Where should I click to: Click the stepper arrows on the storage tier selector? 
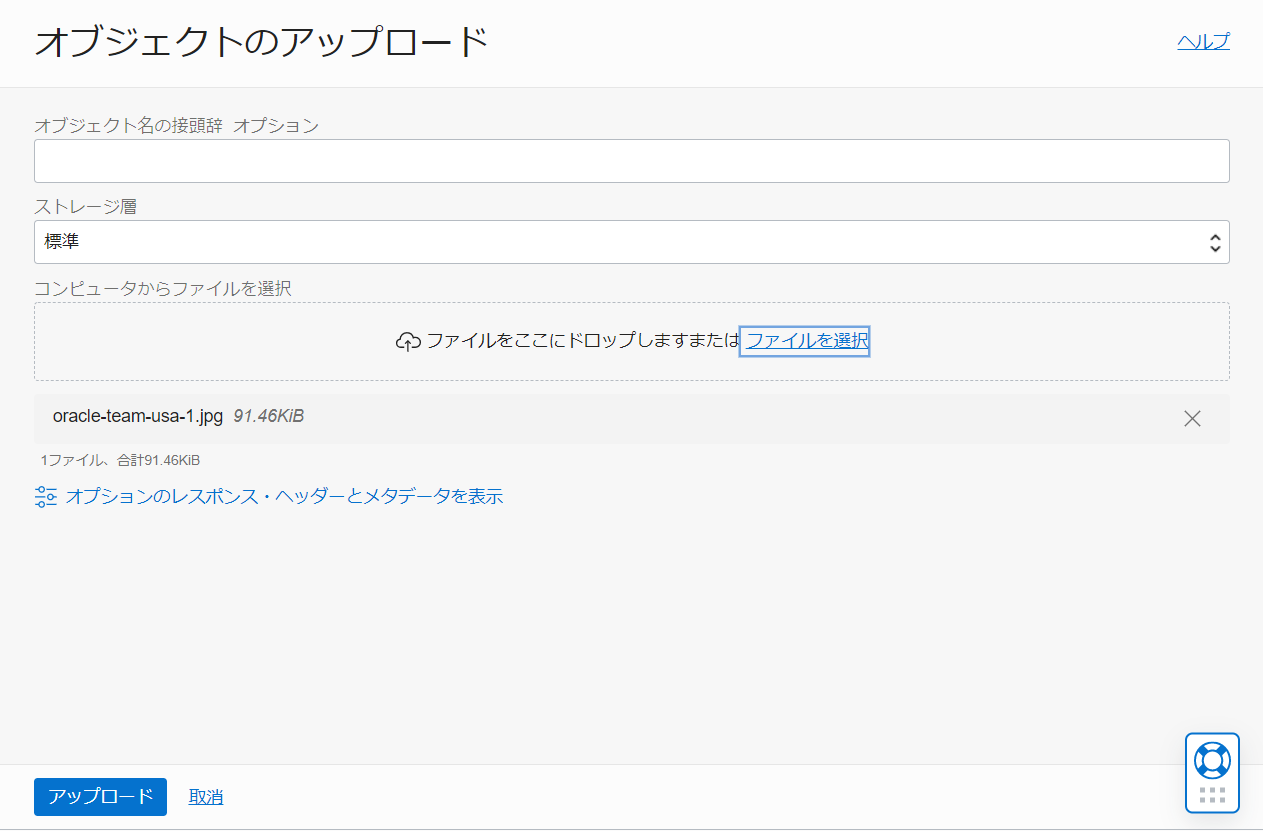pos(1214,241)
